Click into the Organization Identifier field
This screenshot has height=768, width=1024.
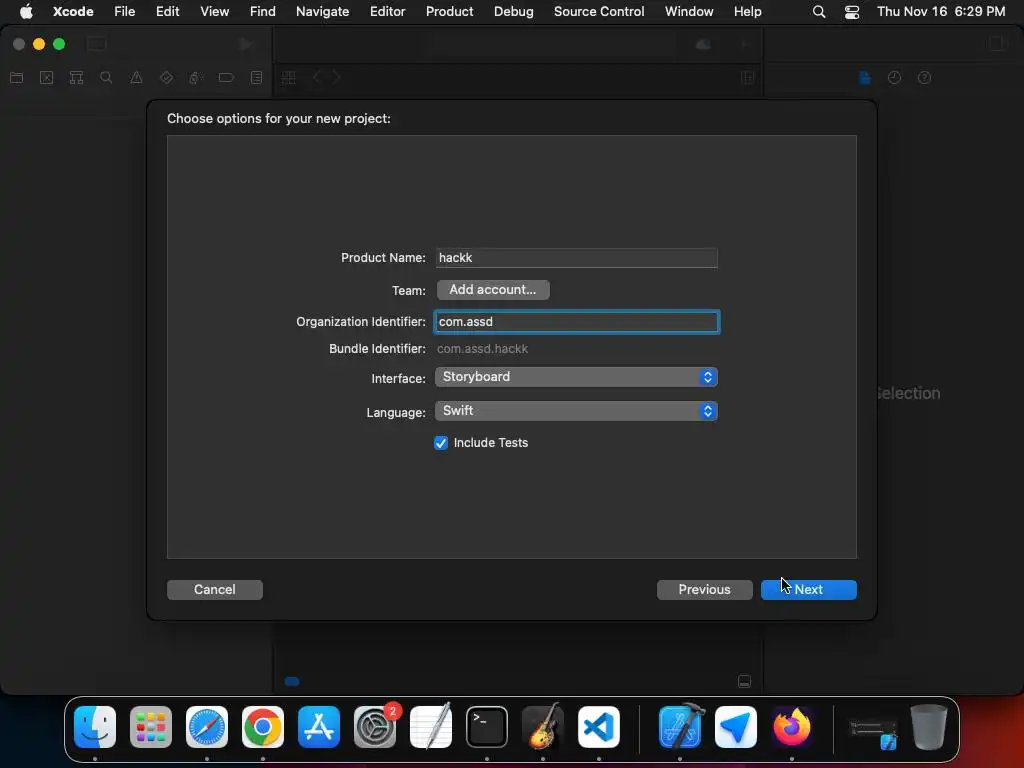(x=577, y=322)
